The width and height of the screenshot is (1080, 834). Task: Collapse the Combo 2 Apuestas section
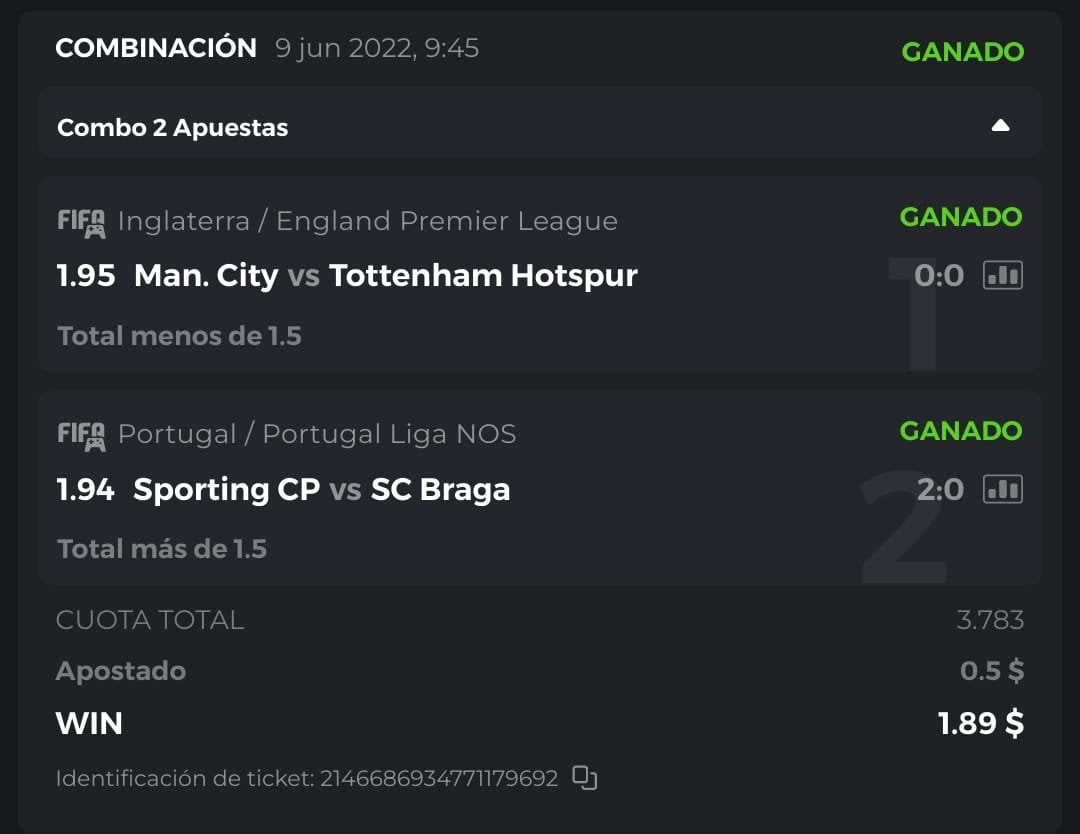click(x=1000, y=126)
